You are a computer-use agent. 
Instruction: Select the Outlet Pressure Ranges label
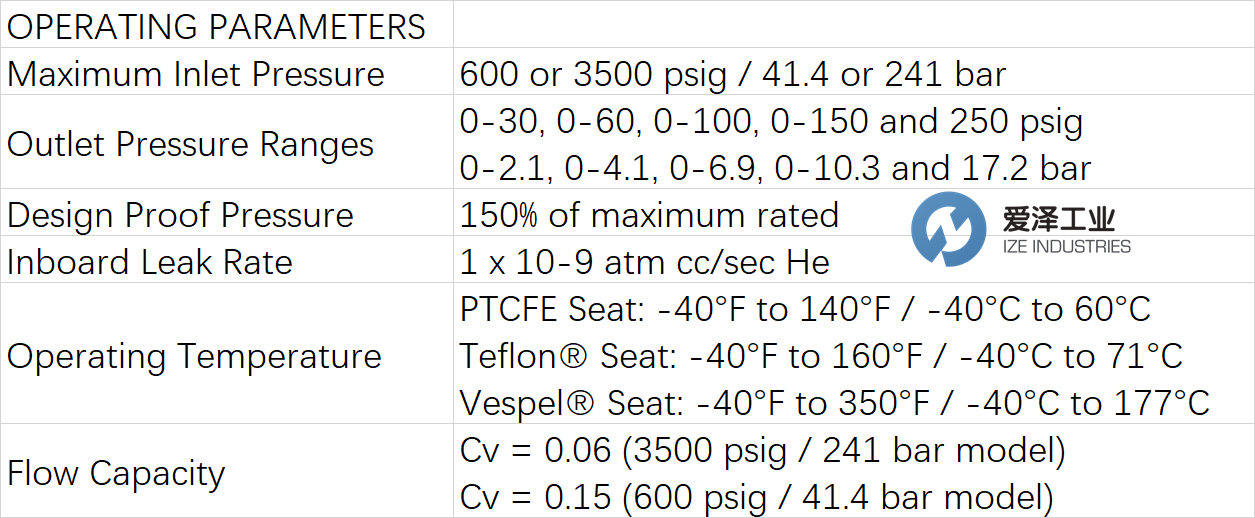190,145
